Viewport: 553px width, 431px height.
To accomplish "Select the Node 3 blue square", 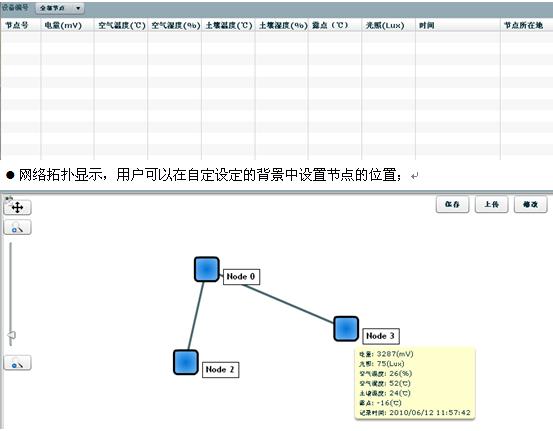I will [x=346, y=329].
